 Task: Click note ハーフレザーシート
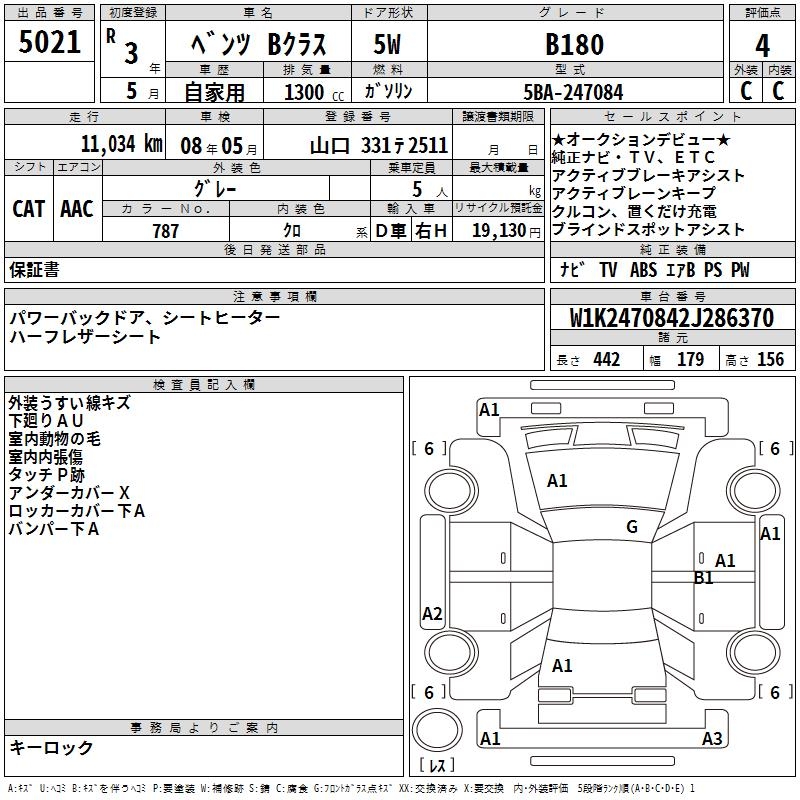[85, 337]
